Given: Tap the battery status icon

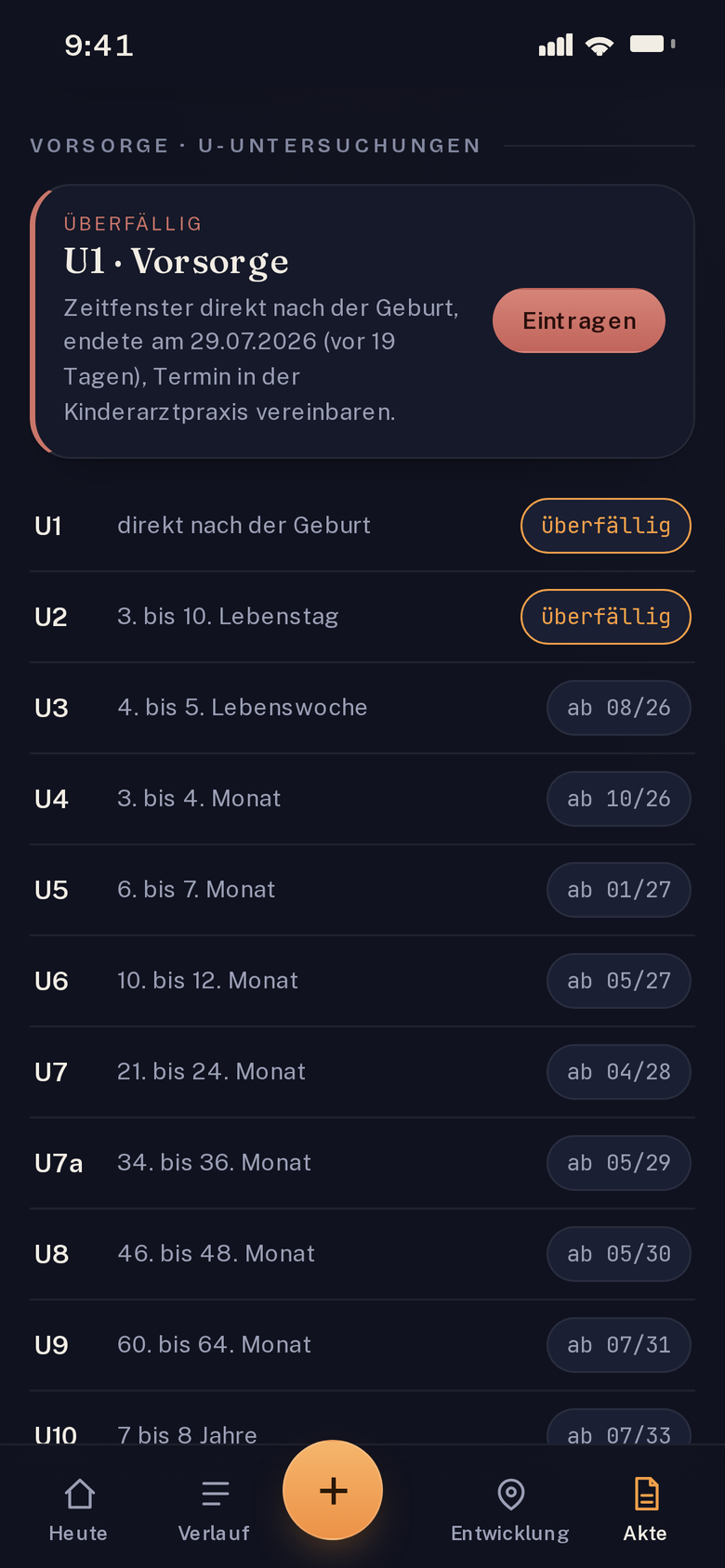Looking at the screenshot, I should pyautogui.click(x=652, y=44).
